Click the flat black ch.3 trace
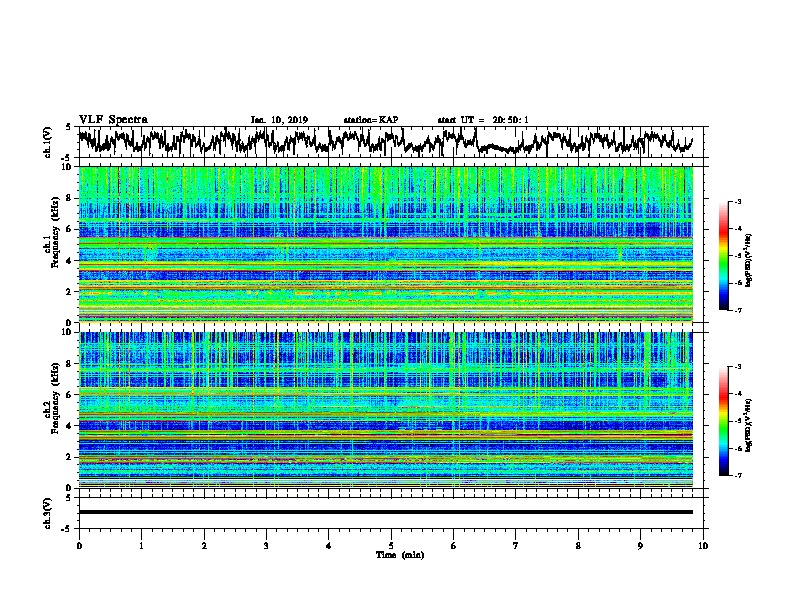Image resolution: width=792 pixels, height=612 pixels. click(x=385, y=512)
